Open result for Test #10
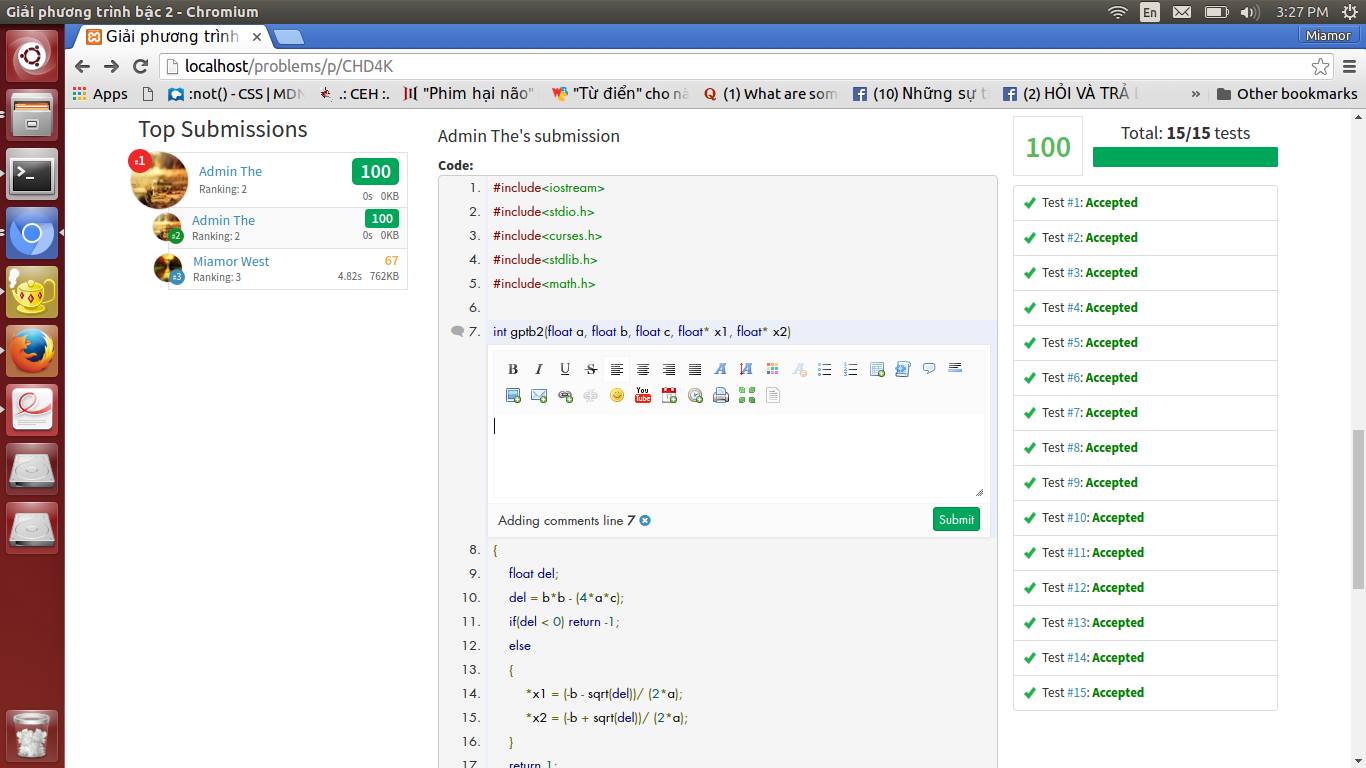The height and width of the screenshot is (768, 1366). 1145,518
